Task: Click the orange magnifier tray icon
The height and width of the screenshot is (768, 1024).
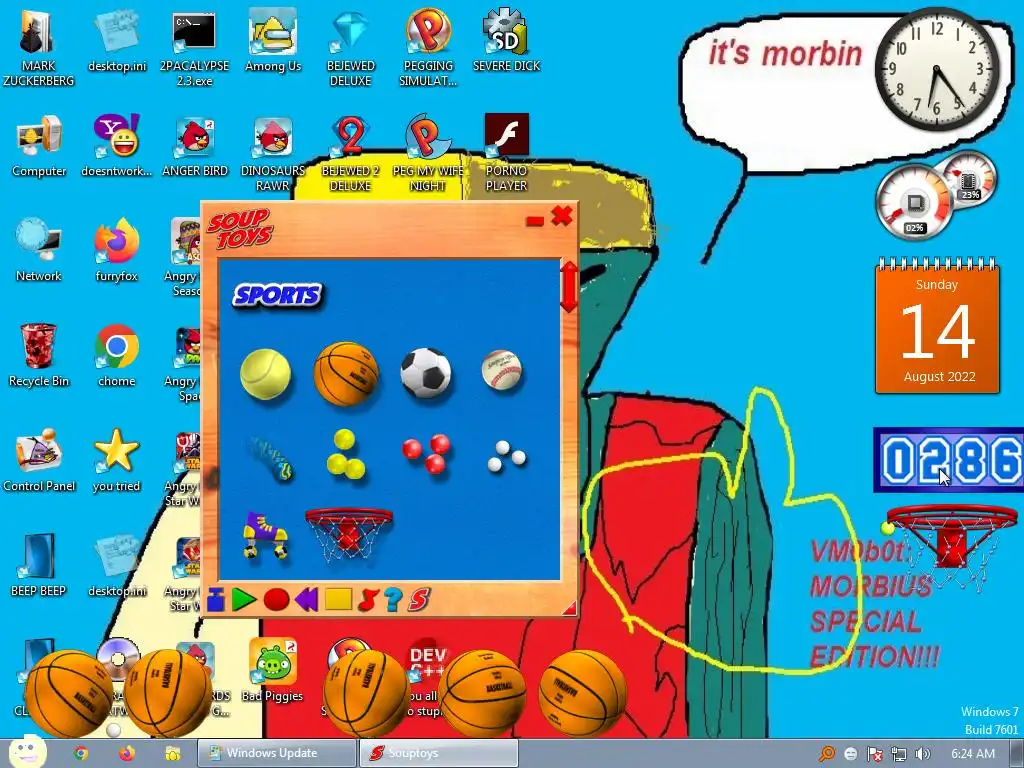Action: click(827, 754)
